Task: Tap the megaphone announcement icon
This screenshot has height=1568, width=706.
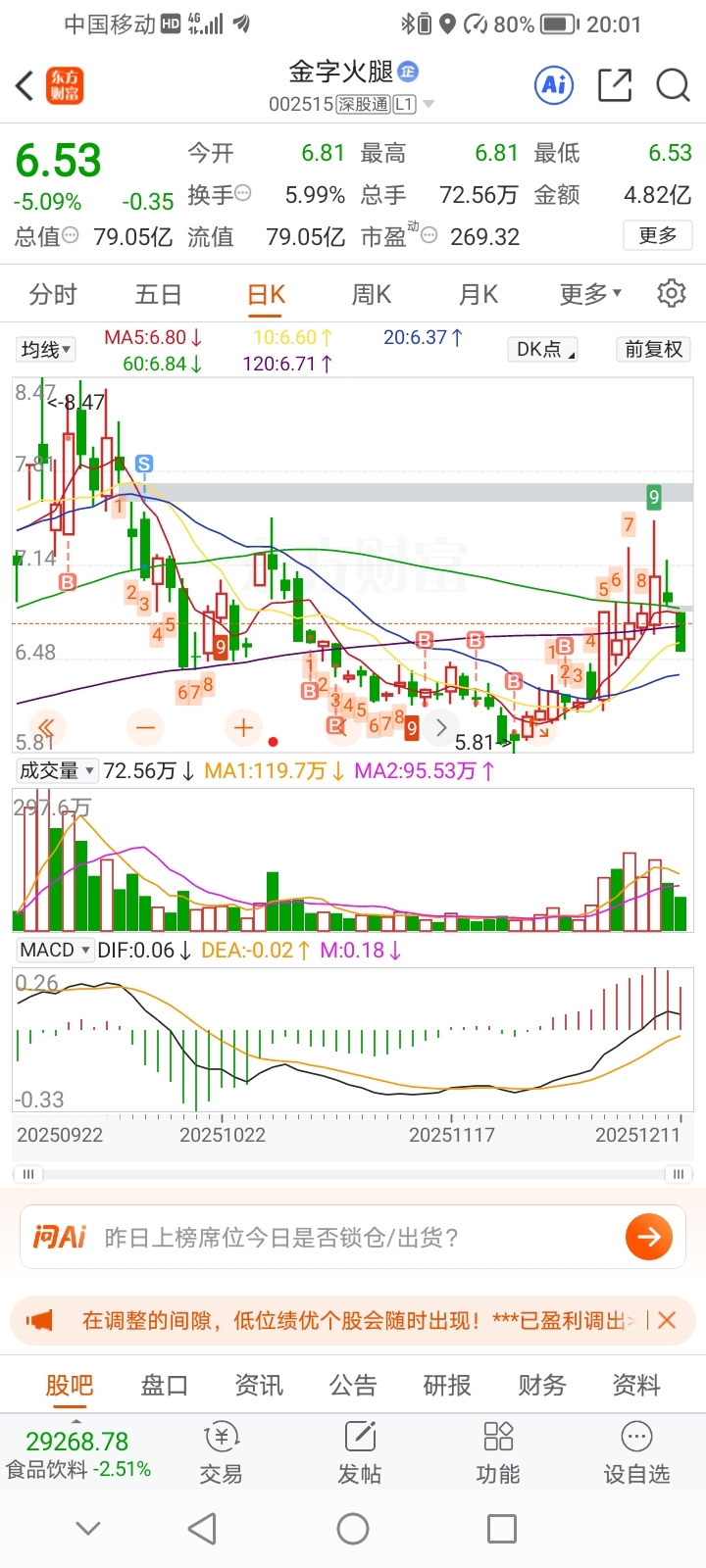Action: [x=40, y=1320]
